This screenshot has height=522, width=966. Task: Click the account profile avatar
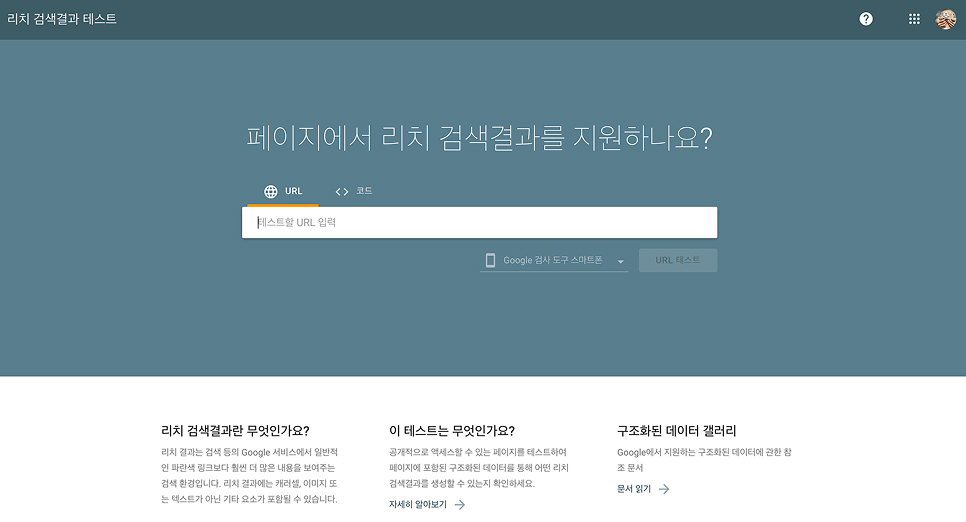946,19
